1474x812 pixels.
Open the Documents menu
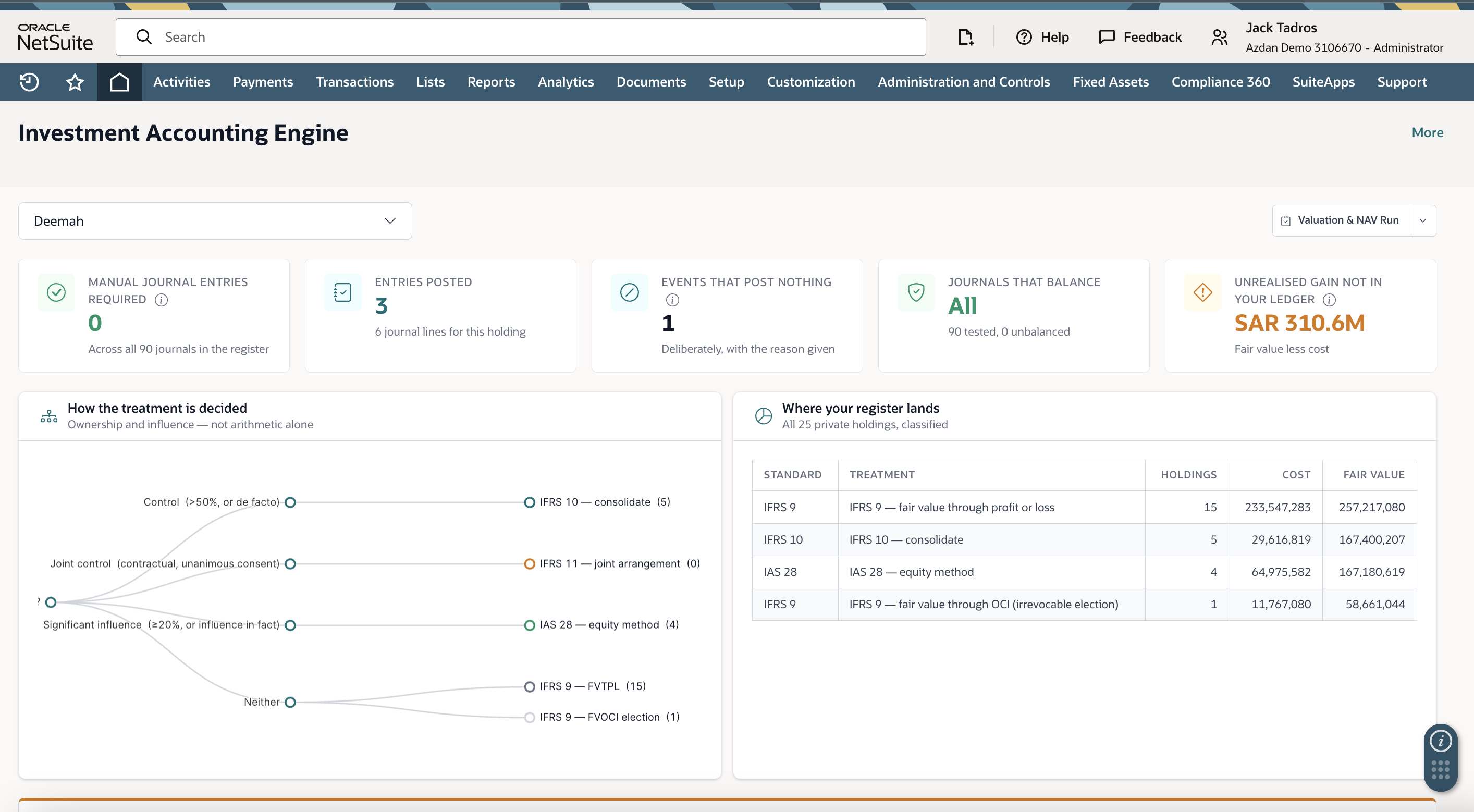651,82
